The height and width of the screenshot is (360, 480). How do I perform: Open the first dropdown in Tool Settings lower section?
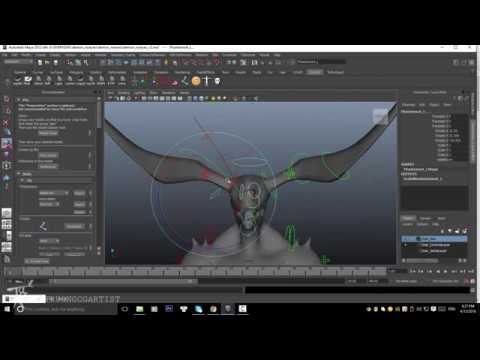coord(54,193)
